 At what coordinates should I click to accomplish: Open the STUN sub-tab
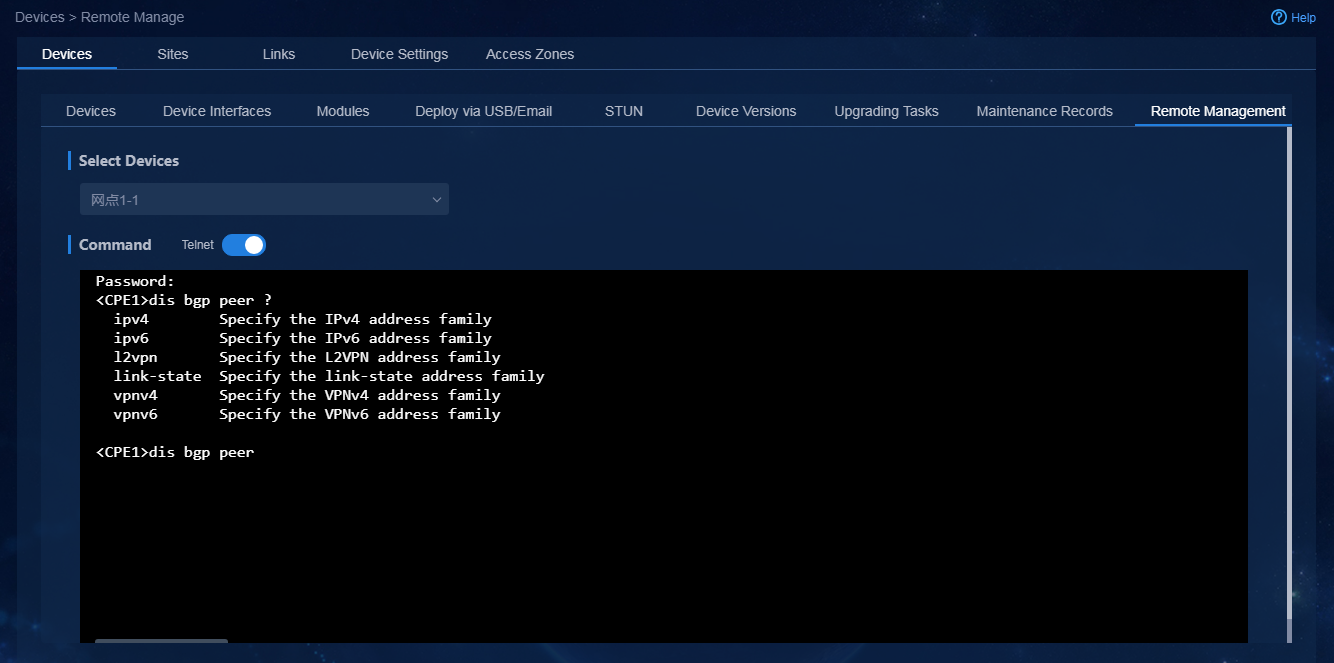[624, 111]
